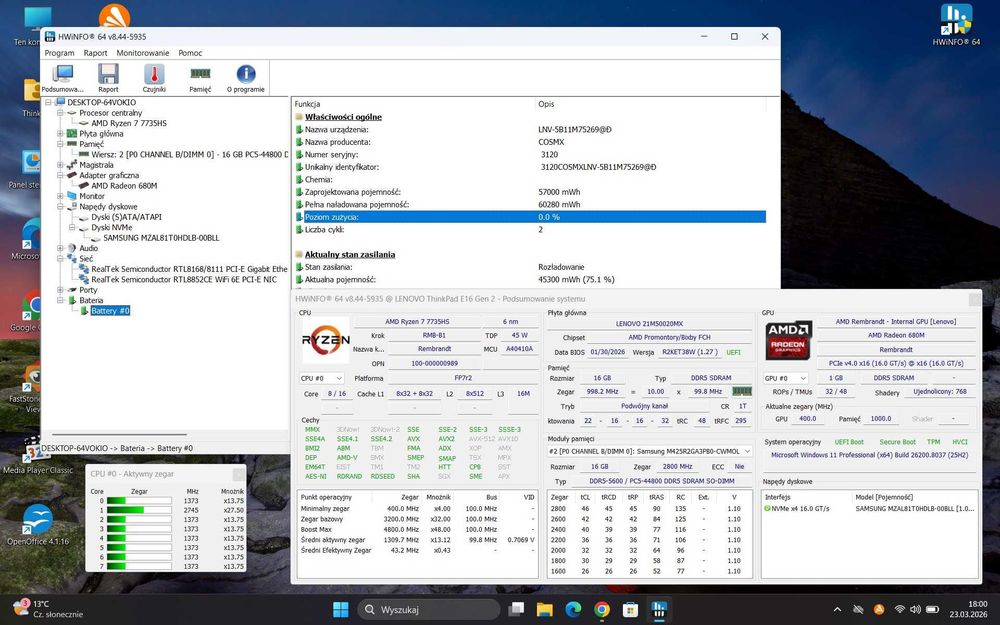Screen dimensions: 1000x625
Task: Click the Windows Start button on taskbar
Action: [x=341, y=610]
